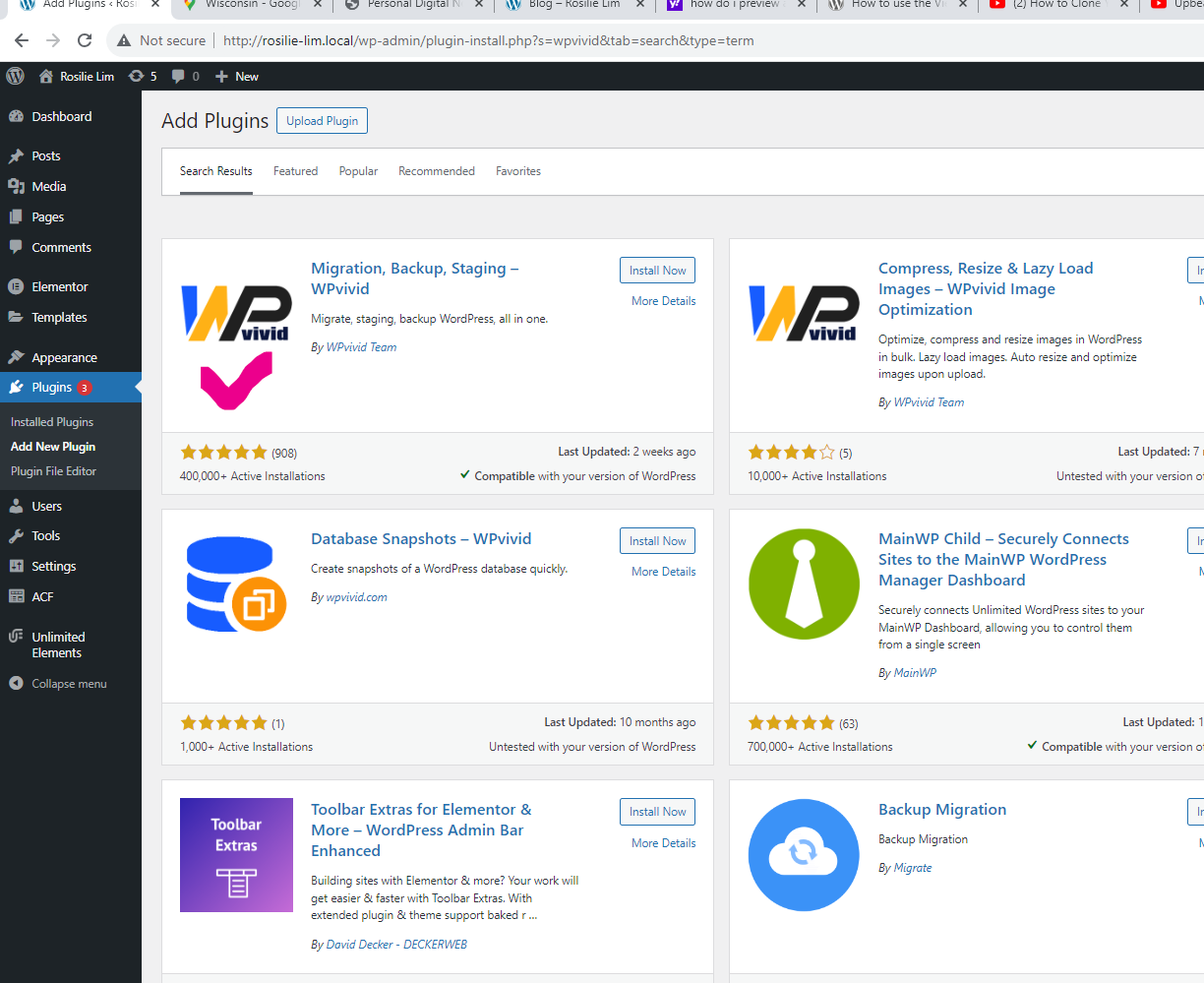Click the MainWP green tie thumbnail

[x=804, y=584]
